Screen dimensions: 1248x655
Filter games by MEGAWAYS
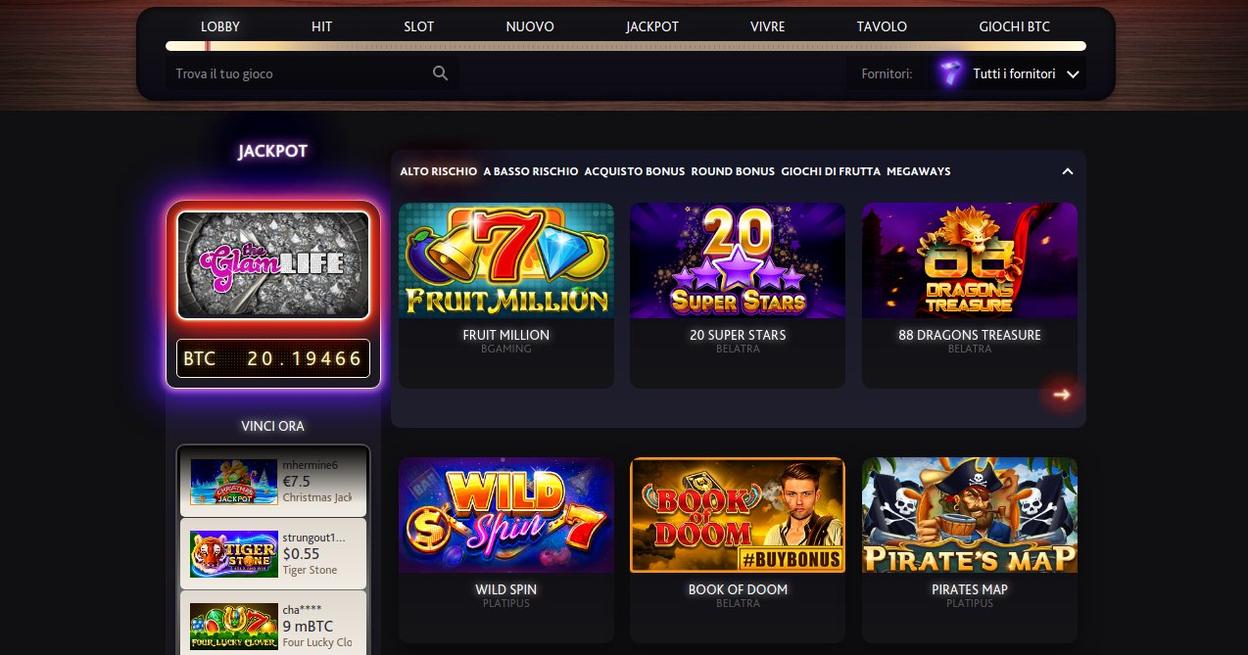(x=918, y=171)
